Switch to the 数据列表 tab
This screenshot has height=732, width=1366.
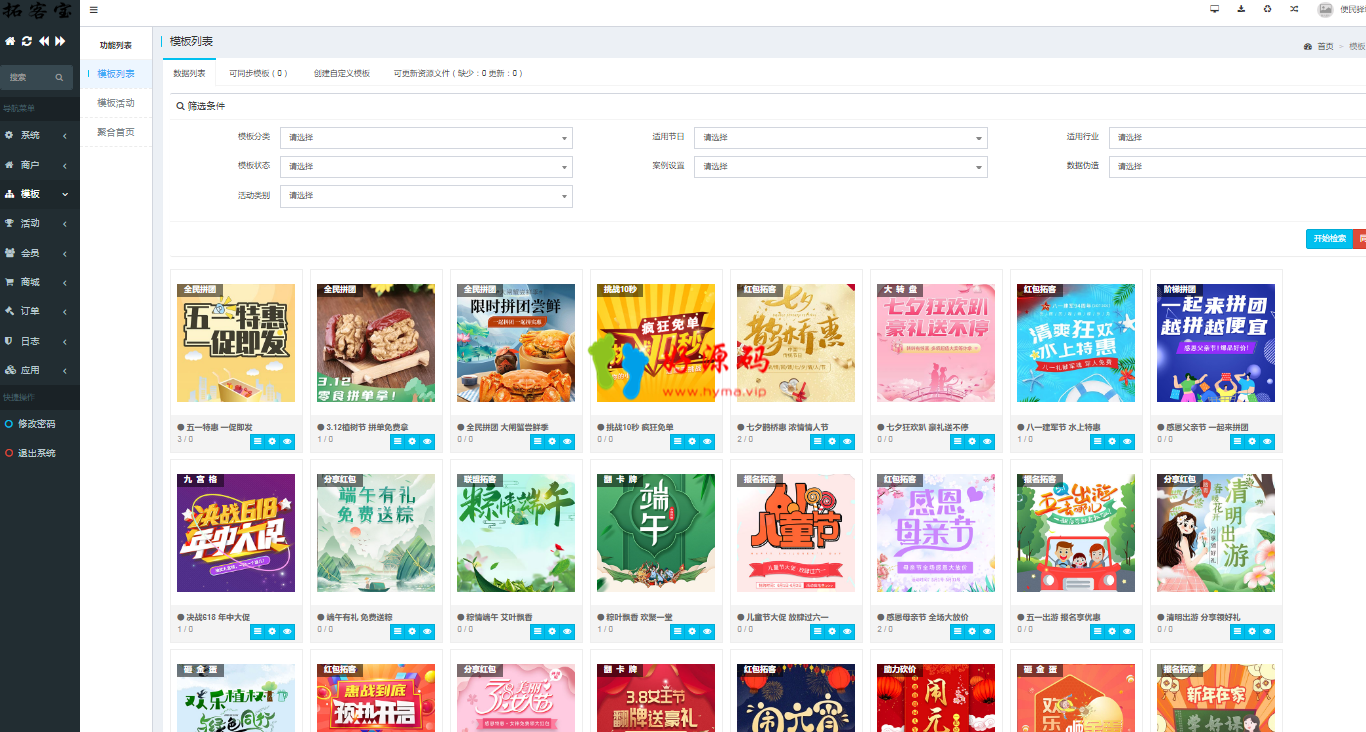point(189,73)
